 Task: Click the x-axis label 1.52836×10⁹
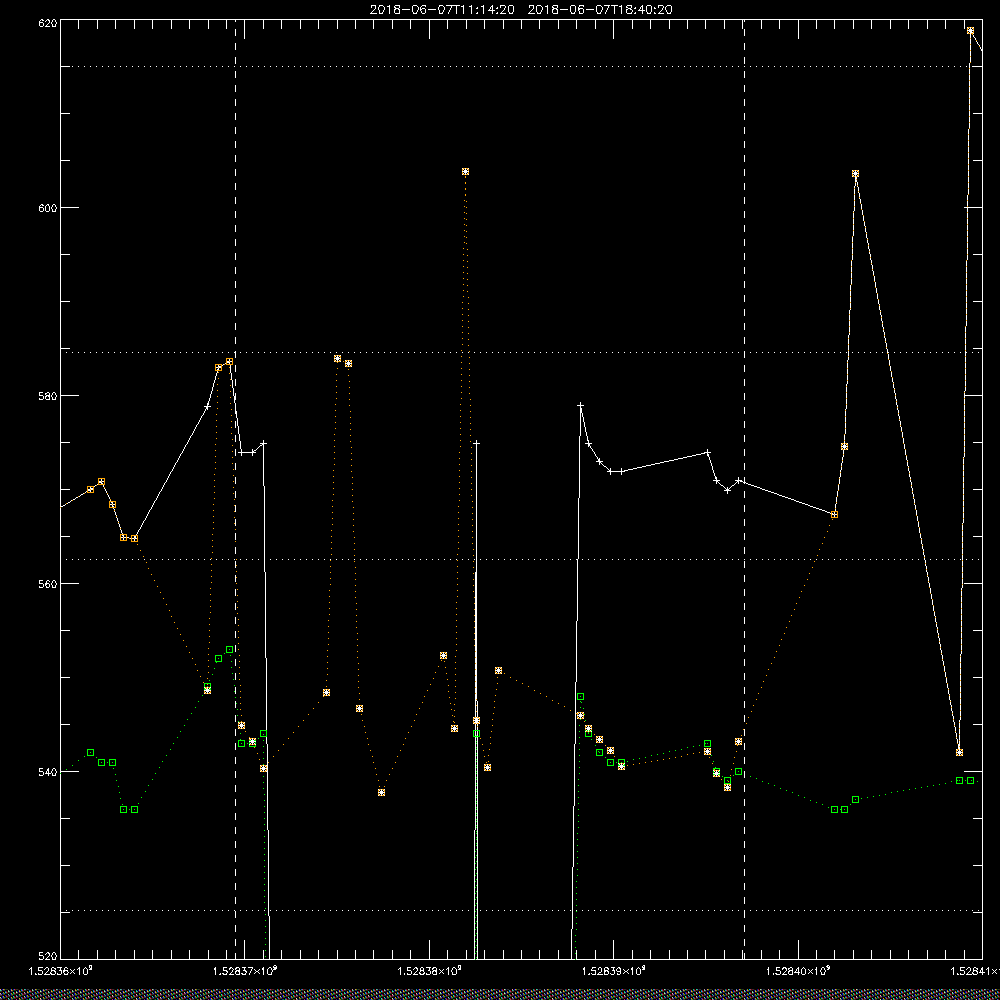(x=61, y=971)
